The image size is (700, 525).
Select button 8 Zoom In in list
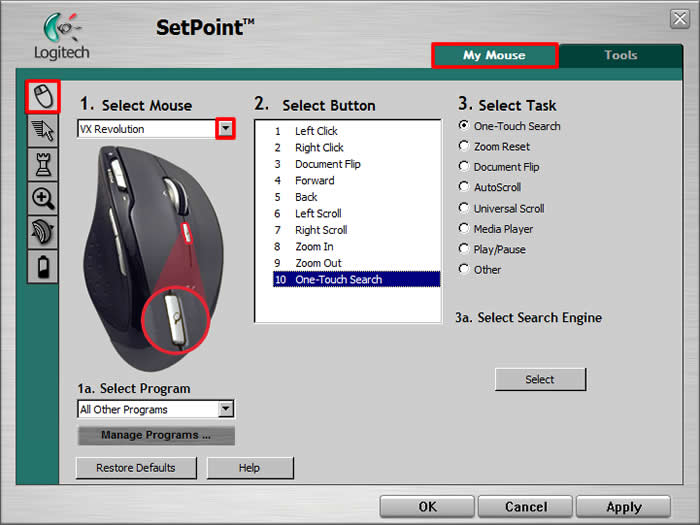356,247
